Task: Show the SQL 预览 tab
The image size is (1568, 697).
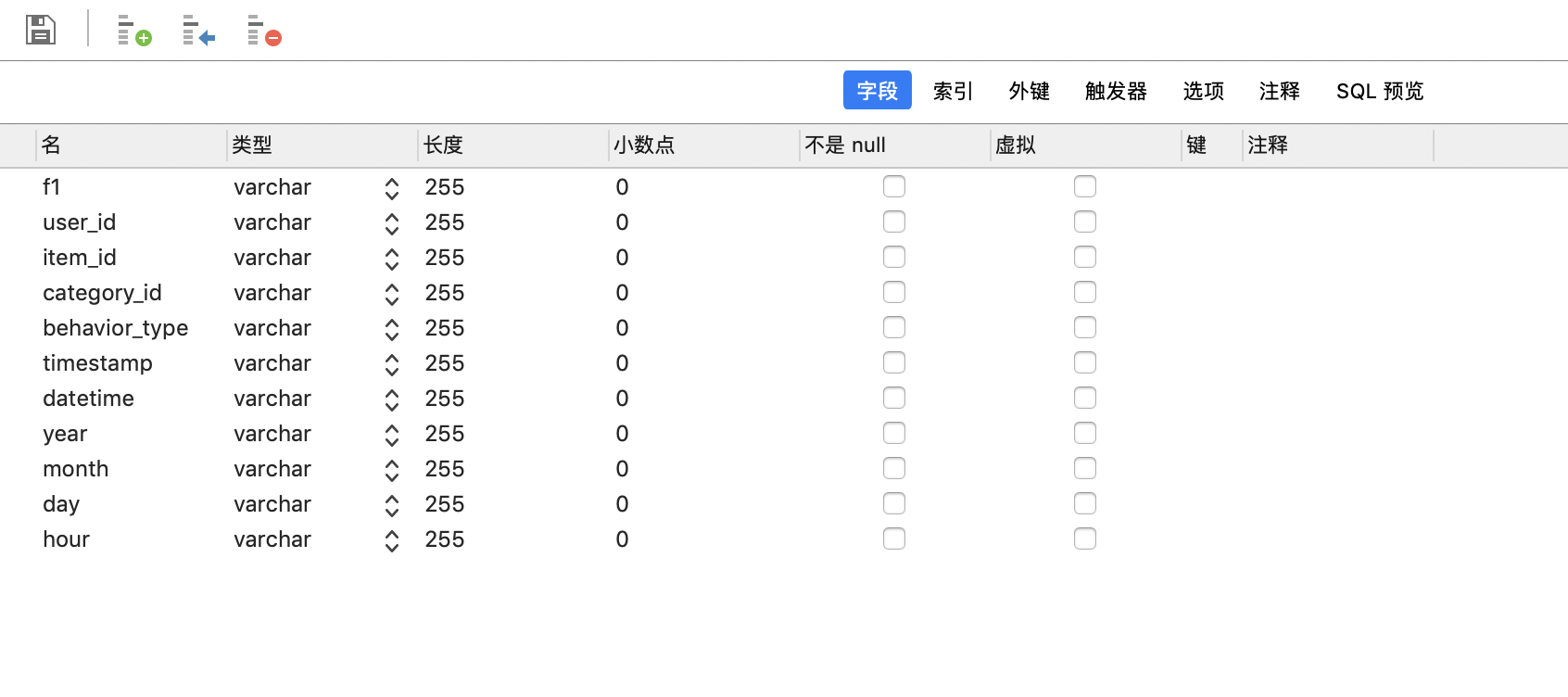Action: click(1380, 91)
